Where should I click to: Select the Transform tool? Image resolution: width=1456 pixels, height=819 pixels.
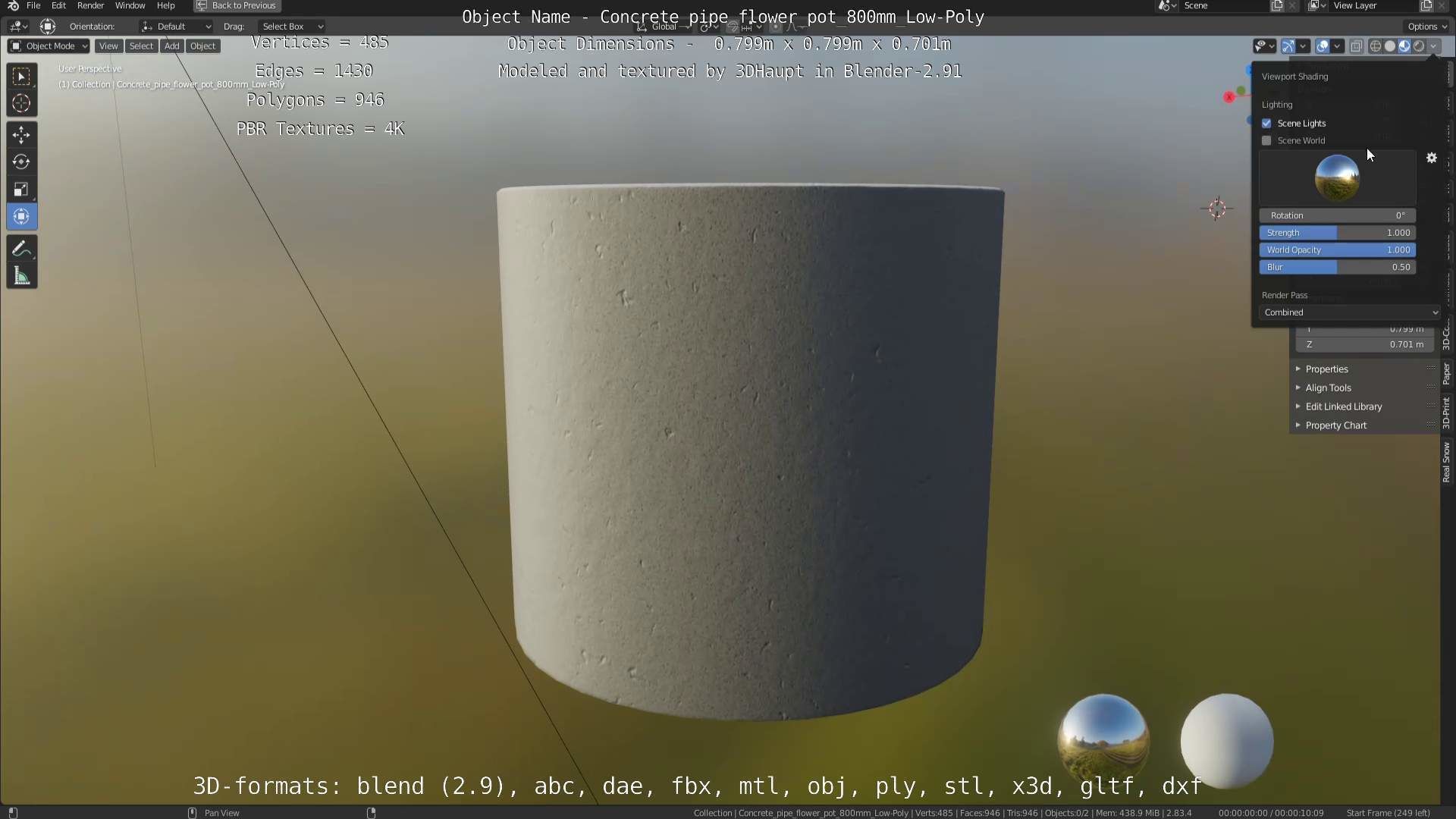pos(21,216)
